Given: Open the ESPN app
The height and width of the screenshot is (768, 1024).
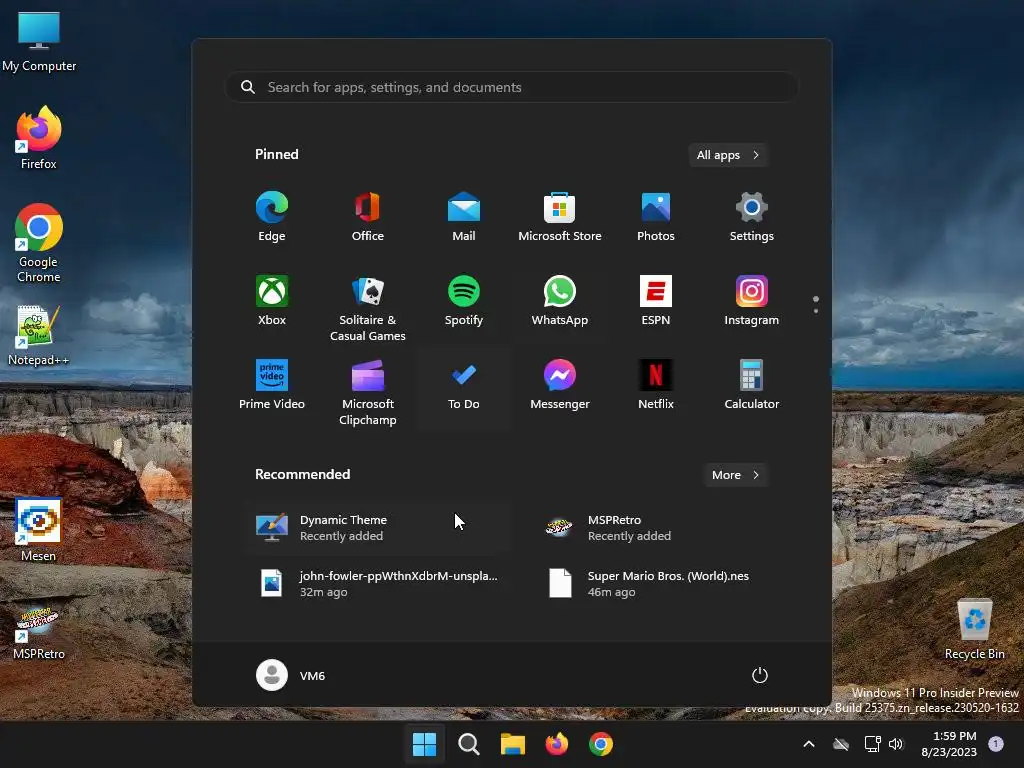Looking at the screenshot, I should click(656, 301).
